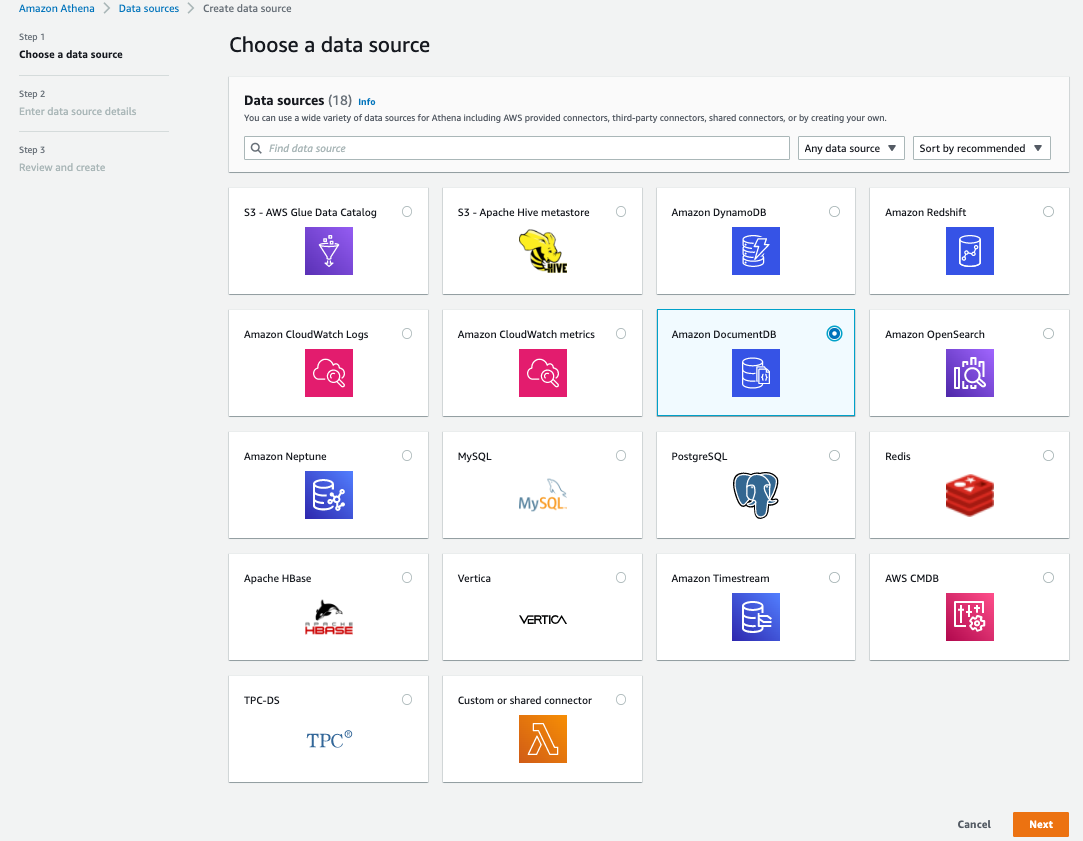The width and height of the screenshot is (1083, 841).
Task: Click the TPC-DS logo
Action: point(329,740)
